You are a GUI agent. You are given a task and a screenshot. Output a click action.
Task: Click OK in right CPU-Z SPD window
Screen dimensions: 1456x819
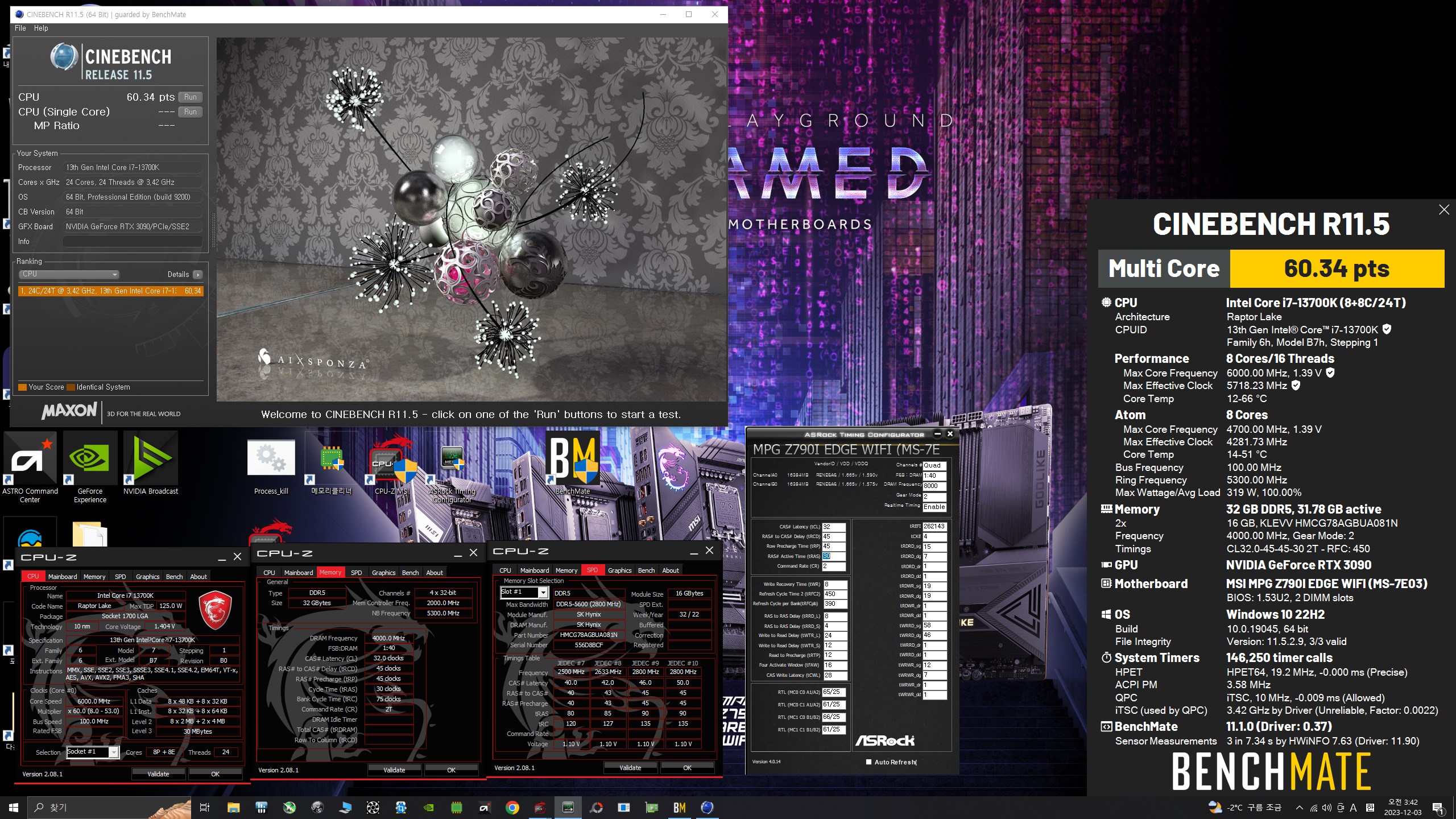687,768
